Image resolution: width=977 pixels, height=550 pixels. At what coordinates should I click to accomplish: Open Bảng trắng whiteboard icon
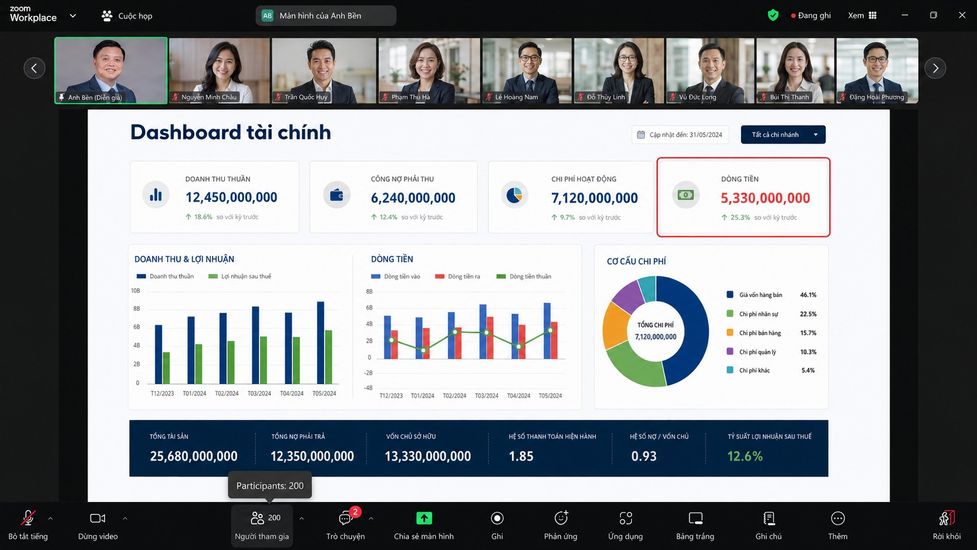[695, 518]
